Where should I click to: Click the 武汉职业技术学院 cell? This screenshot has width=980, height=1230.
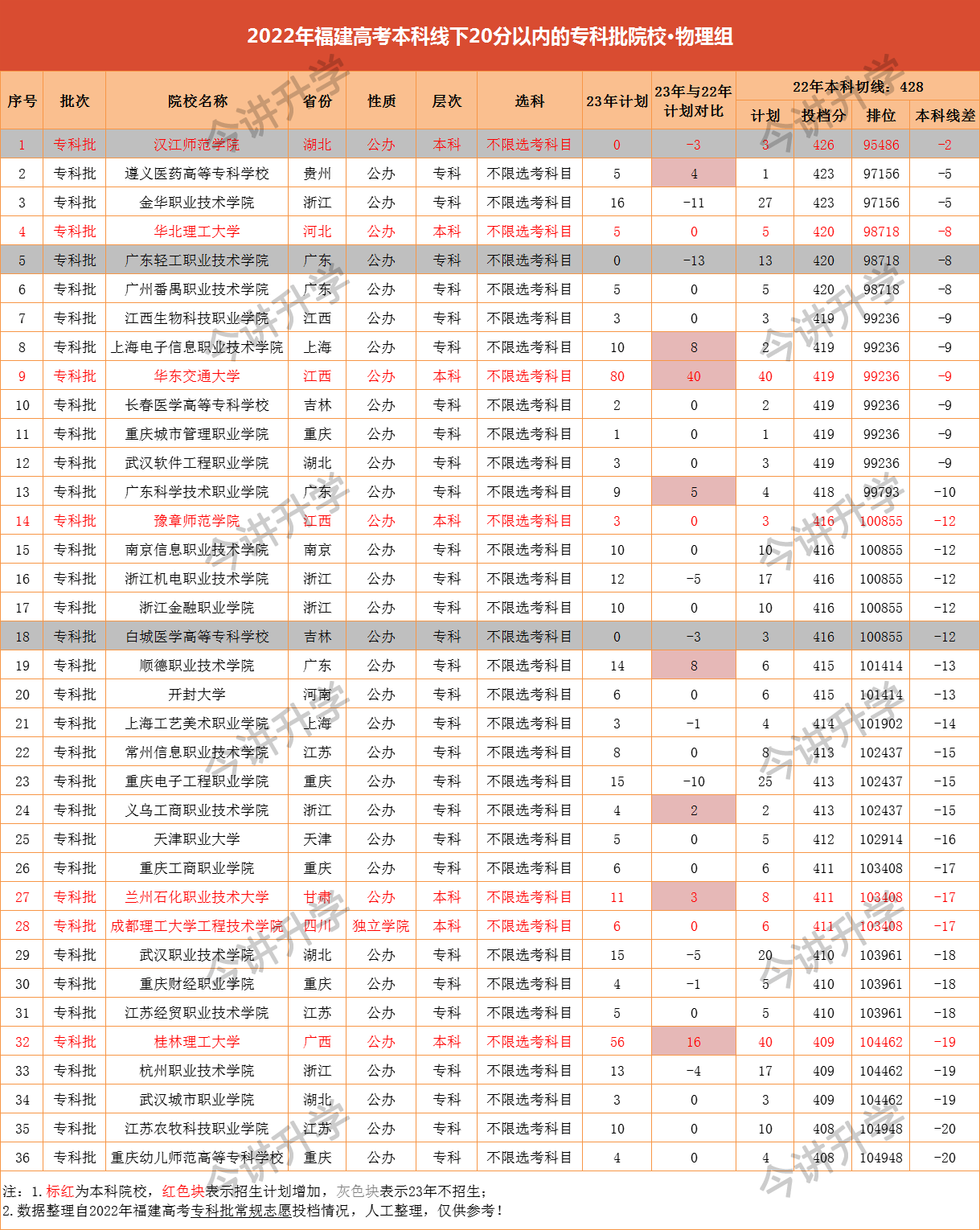(197, 955)
